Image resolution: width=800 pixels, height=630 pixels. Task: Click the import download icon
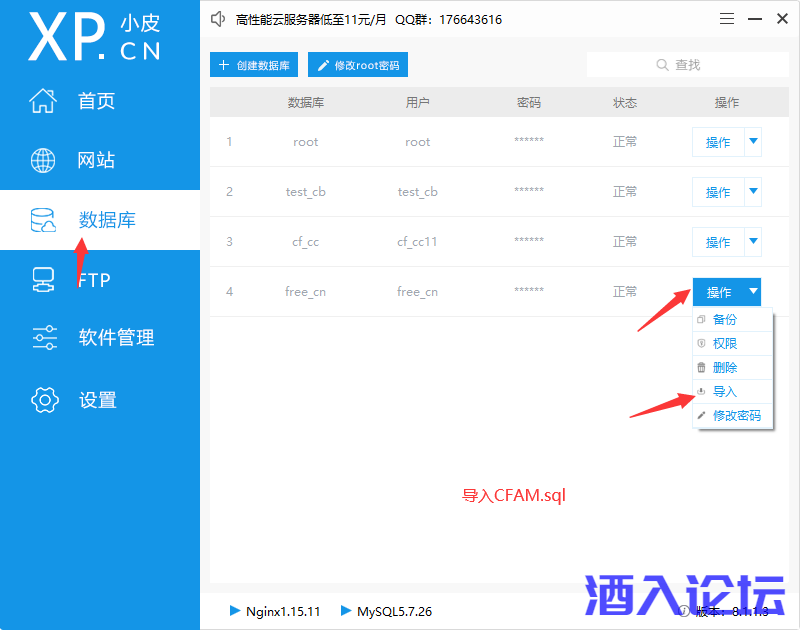pos(701,391)
